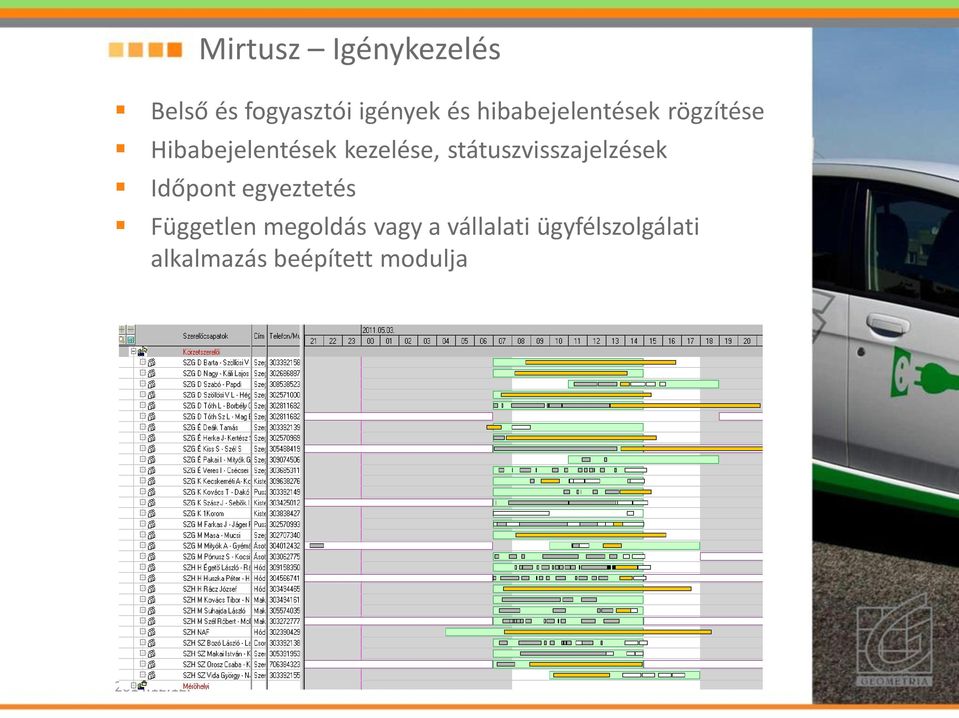
Task: Click the Körzetszerelői group icon
Action: tap(143, 352)
